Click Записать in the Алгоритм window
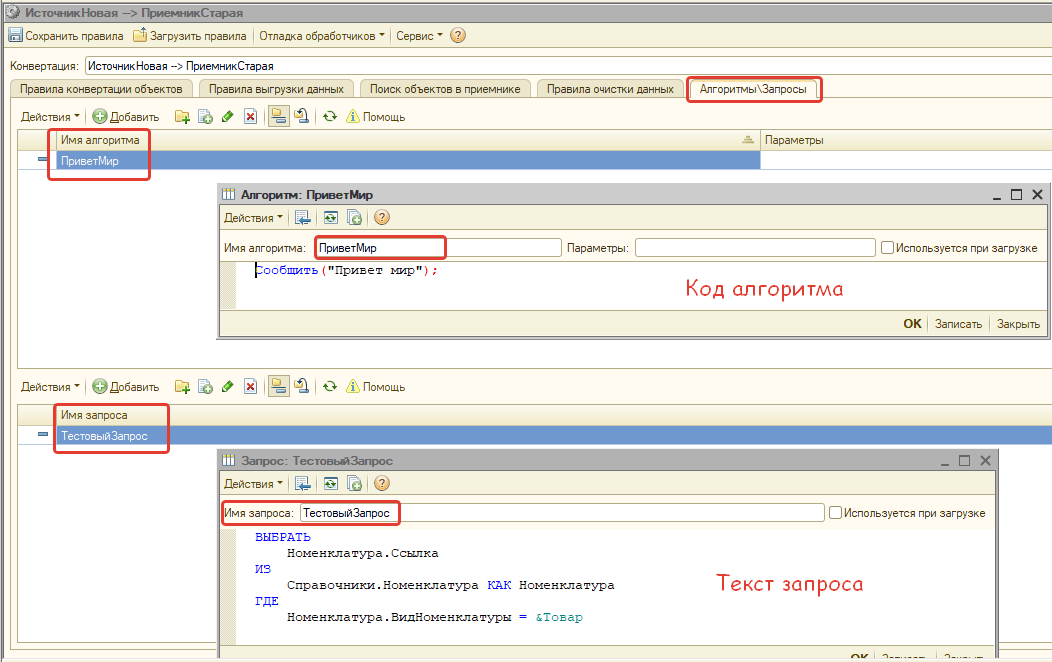 [958, 324]
